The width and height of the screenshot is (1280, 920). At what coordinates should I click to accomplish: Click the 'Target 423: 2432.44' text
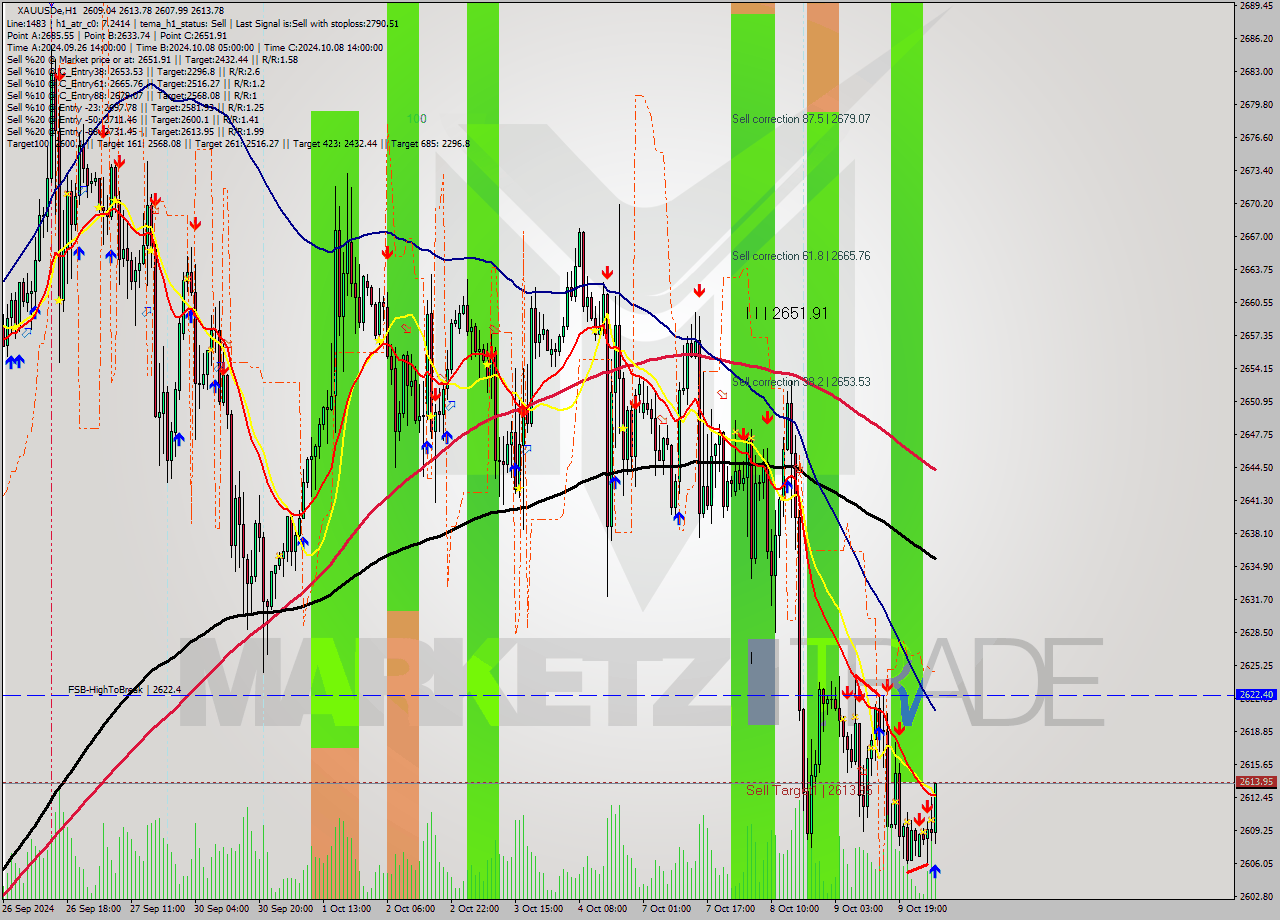tap(336, 143)
